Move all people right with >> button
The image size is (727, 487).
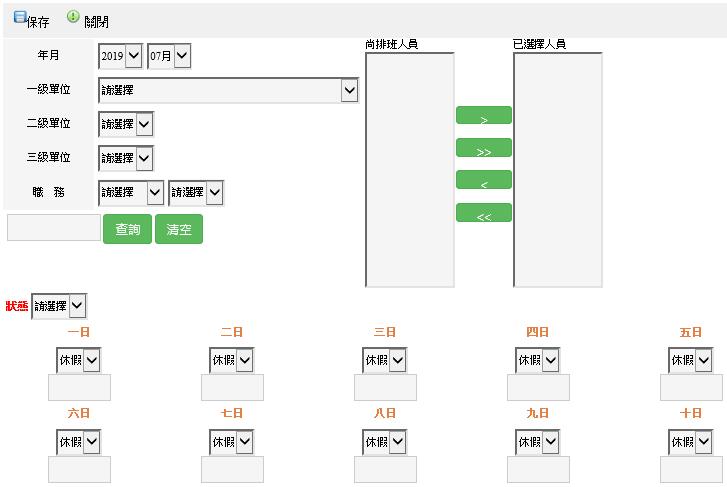(x=483, y=148)
